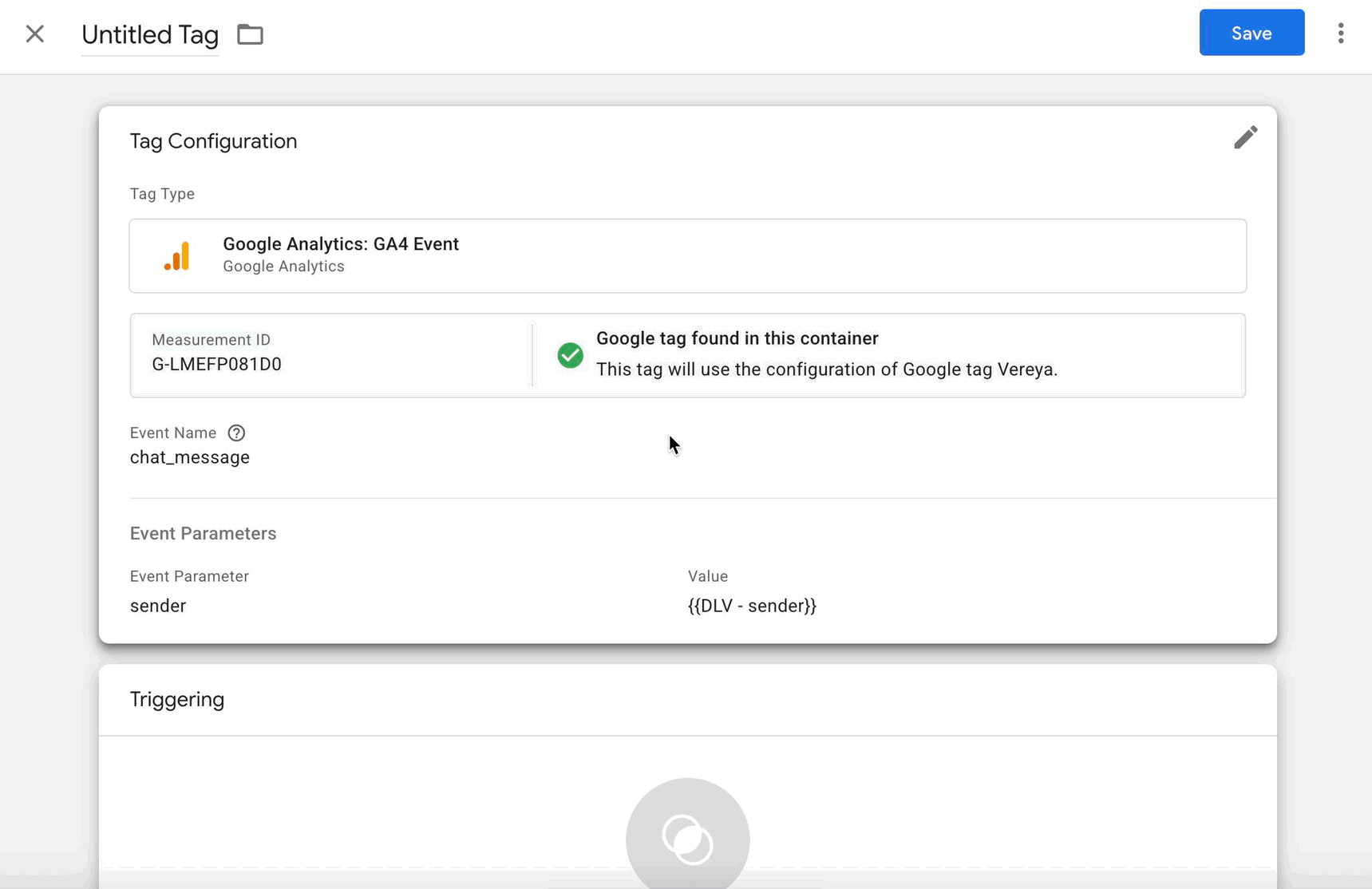Viewport: 1372px width, 889px height.
Task: Click the Measurement ID G-LMEFP081D0
Action: coord(216,364)
